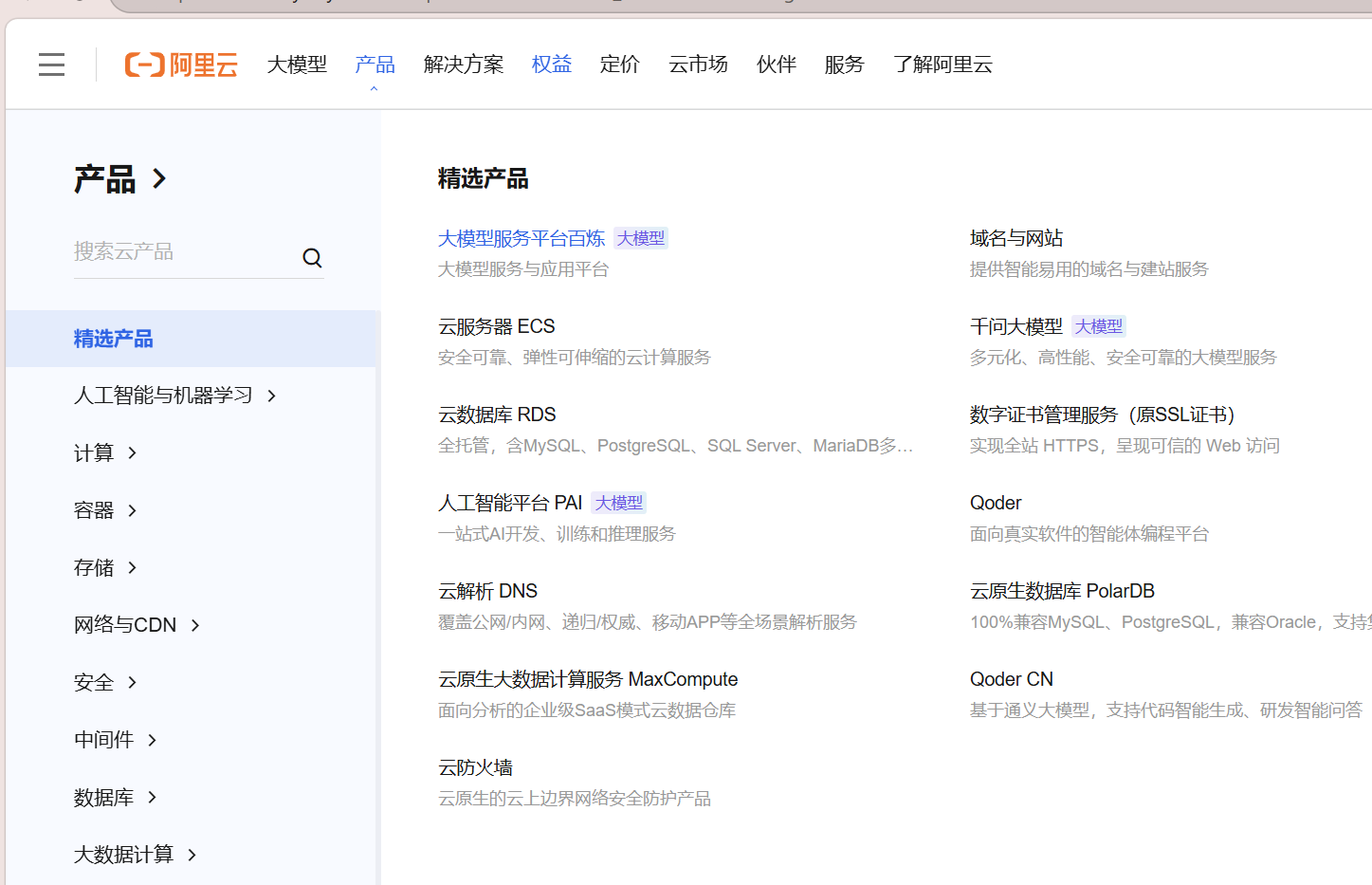Open the 大模型 top menu
The height and width of the screenshot is (885, 1372).
pos(297,65)
